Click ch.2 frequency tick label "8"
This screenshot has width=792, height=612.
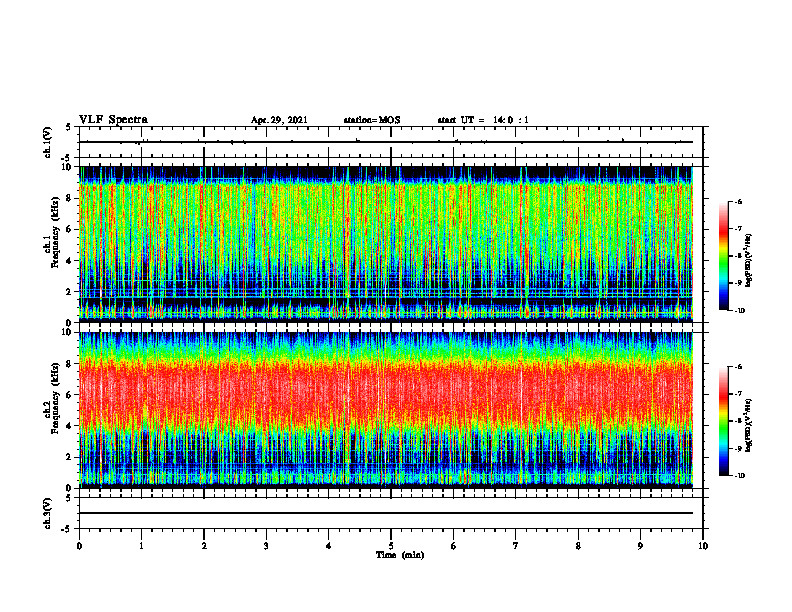coord(70,364)
